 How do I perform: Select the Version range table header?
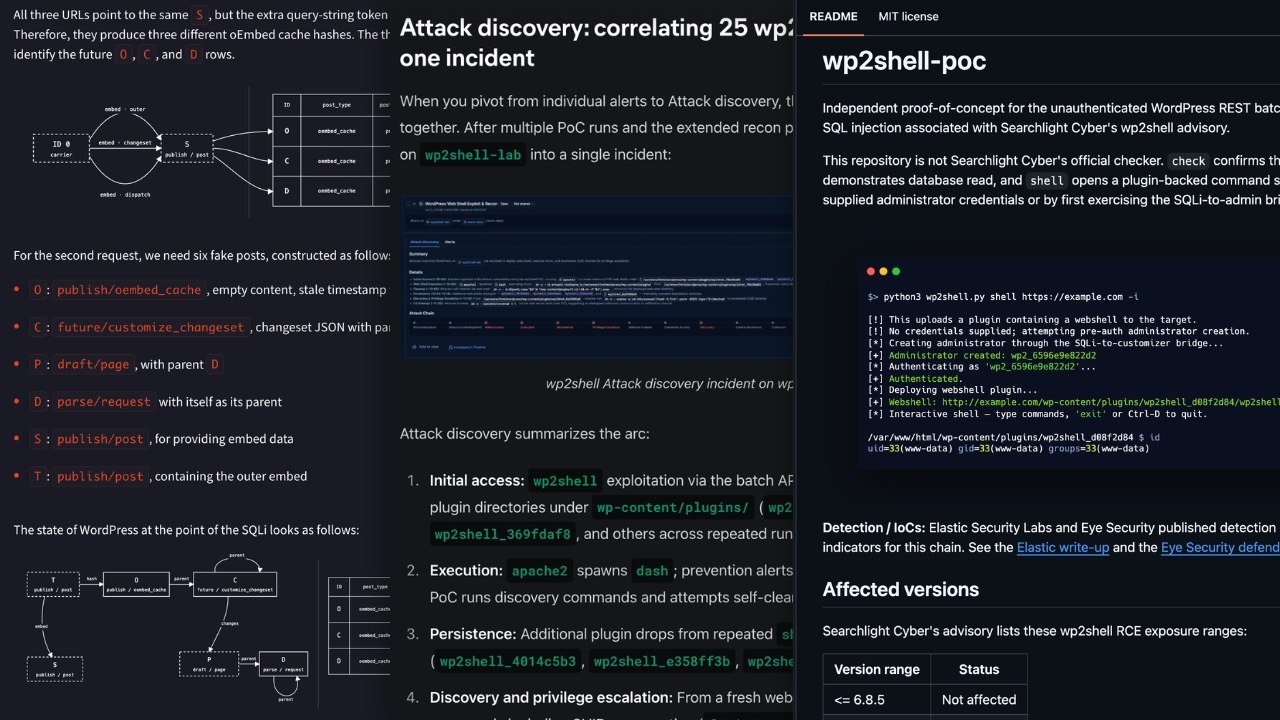coord(877,669)
